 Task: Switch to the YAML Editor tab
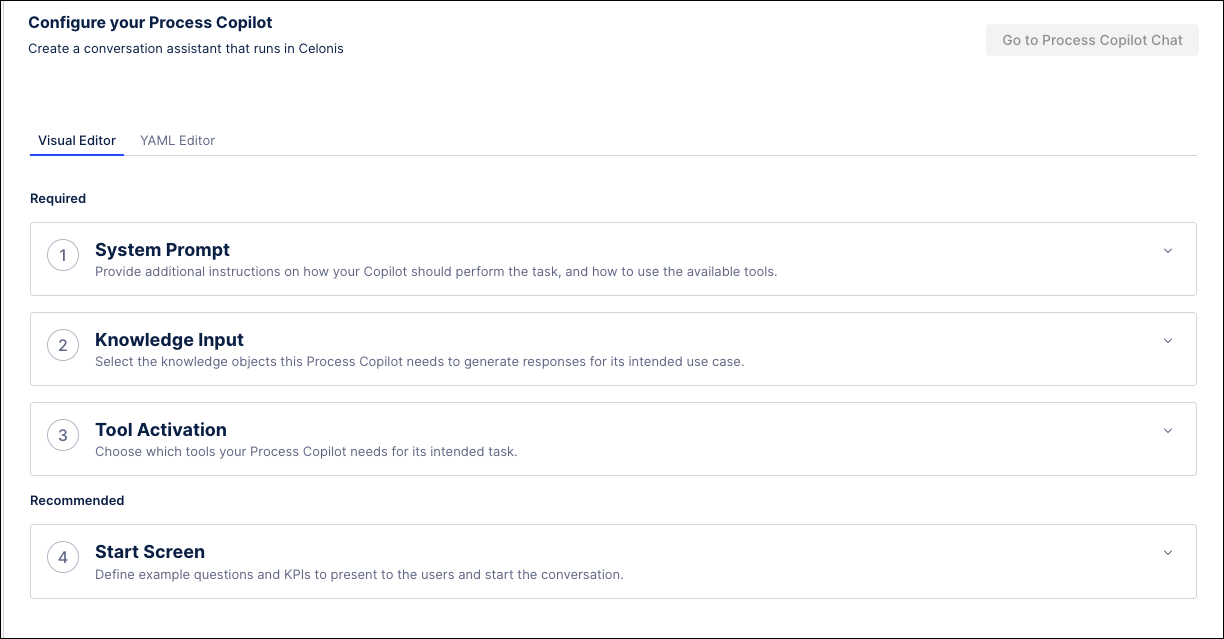[x=178, y=141]
